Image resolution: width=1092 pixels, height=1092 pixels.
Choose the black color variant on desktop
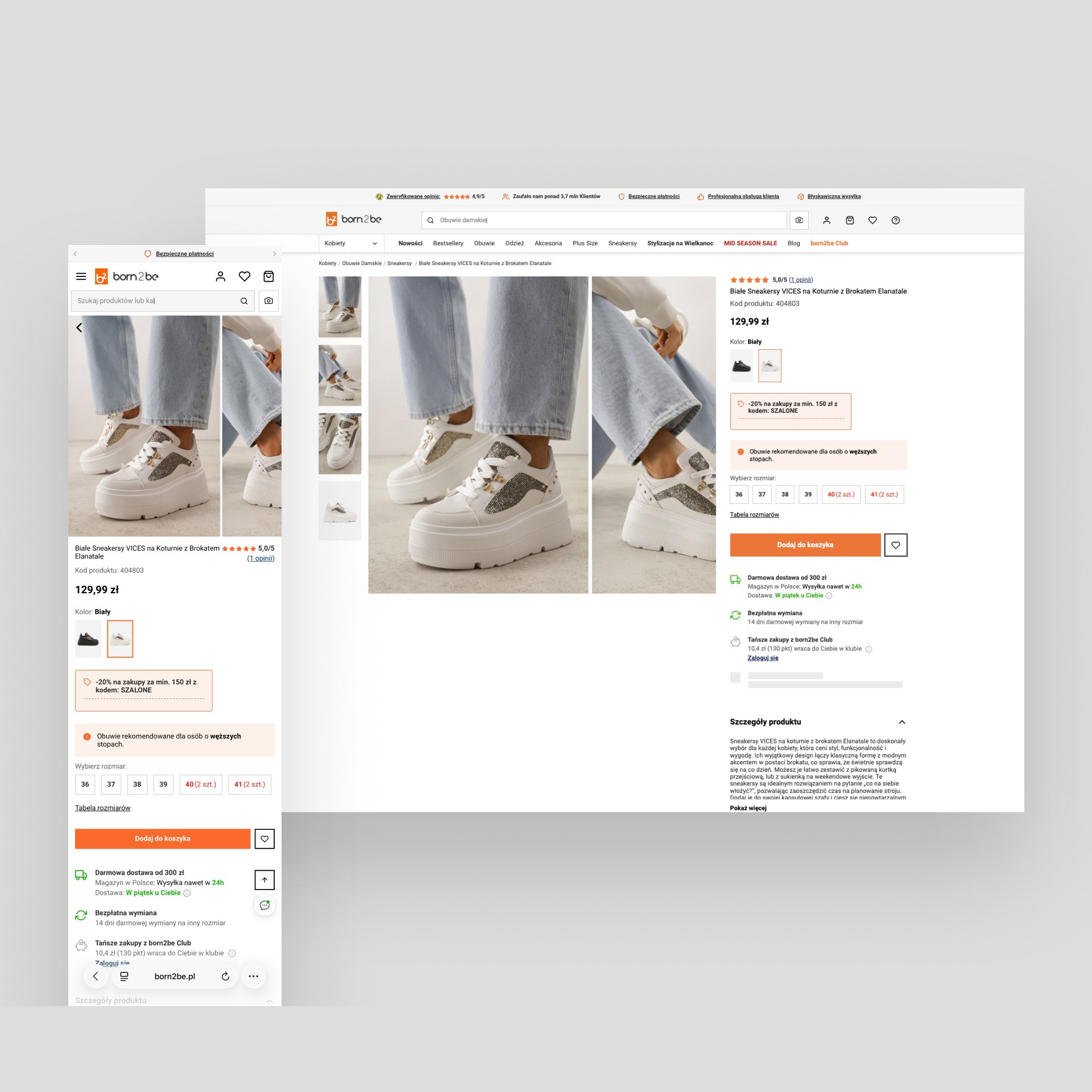[x=741, y=366]
